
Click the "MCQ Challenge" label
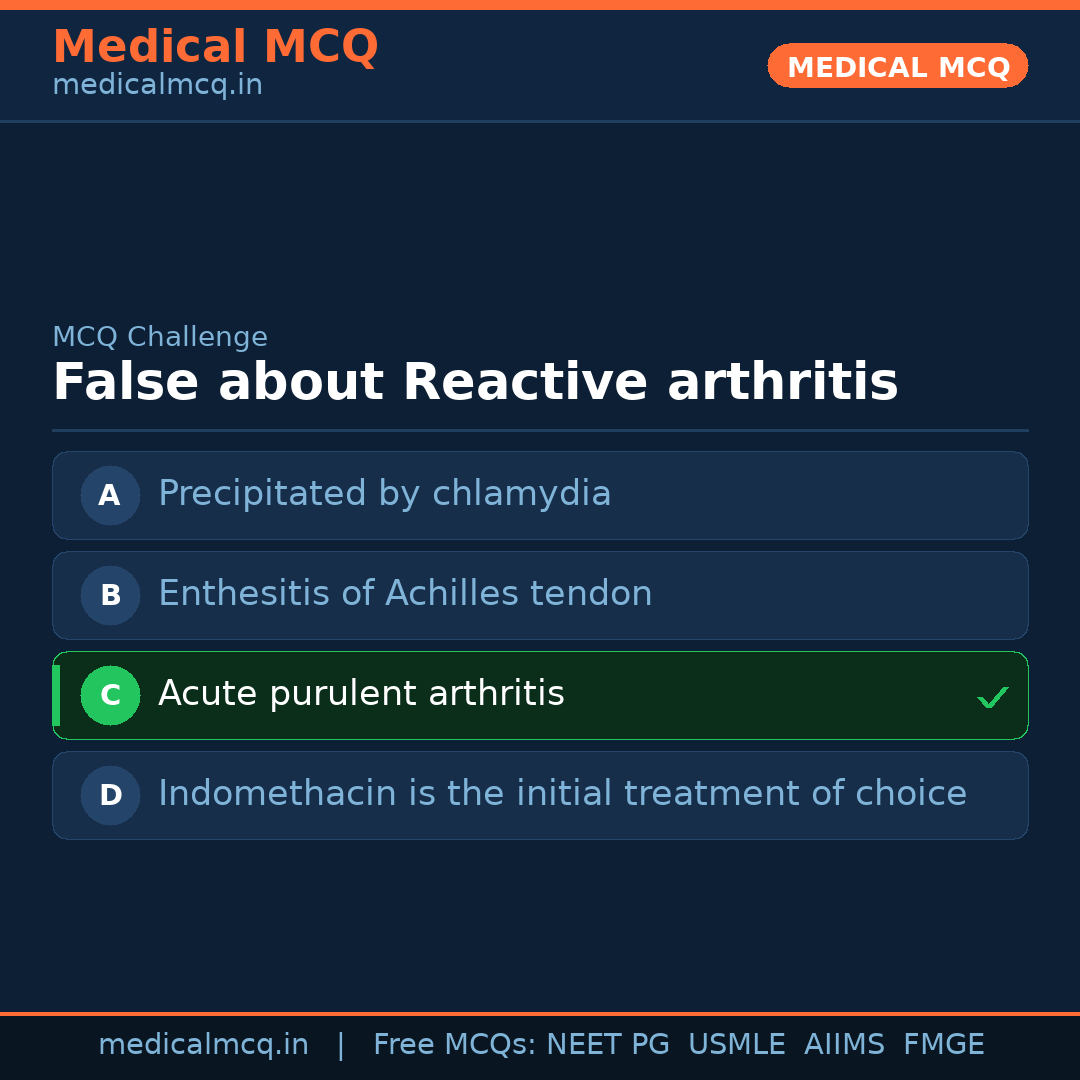160,337
